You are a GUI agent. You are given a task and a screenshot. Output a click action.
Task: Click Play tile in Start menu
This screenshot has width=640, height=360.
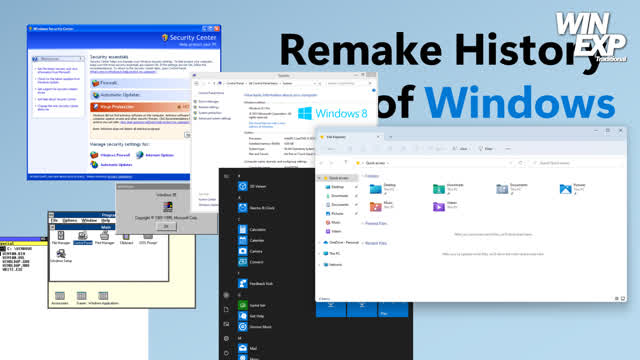(393, 310)
